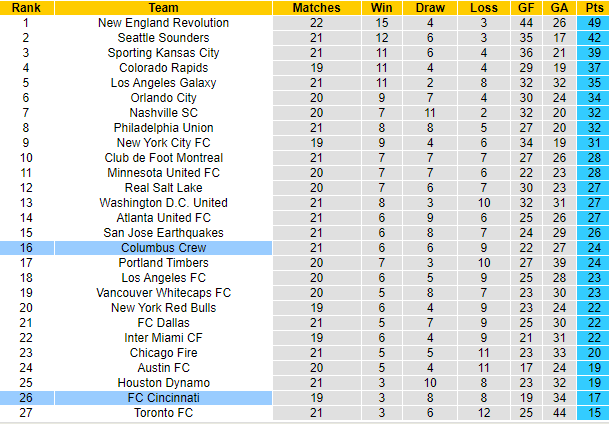The width and height of the screenshot is (609, 424).
Task: Open the Toronto FC team link
Action: pos(163,413)
